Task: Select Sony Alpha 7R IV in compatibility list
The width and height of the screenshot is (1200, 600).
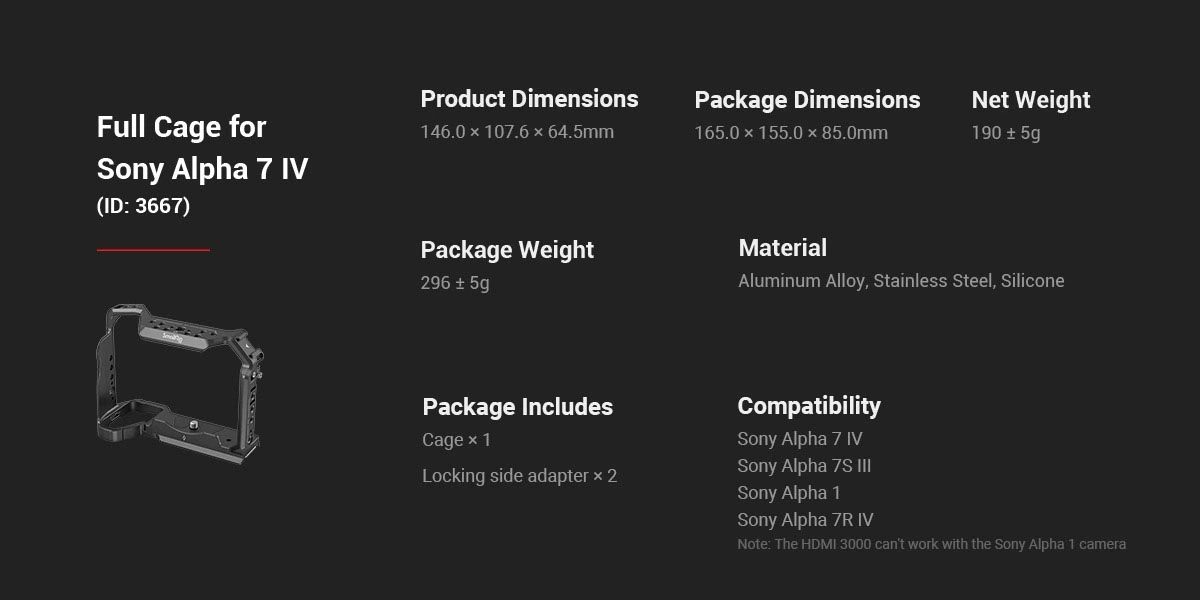Action: 805,520
